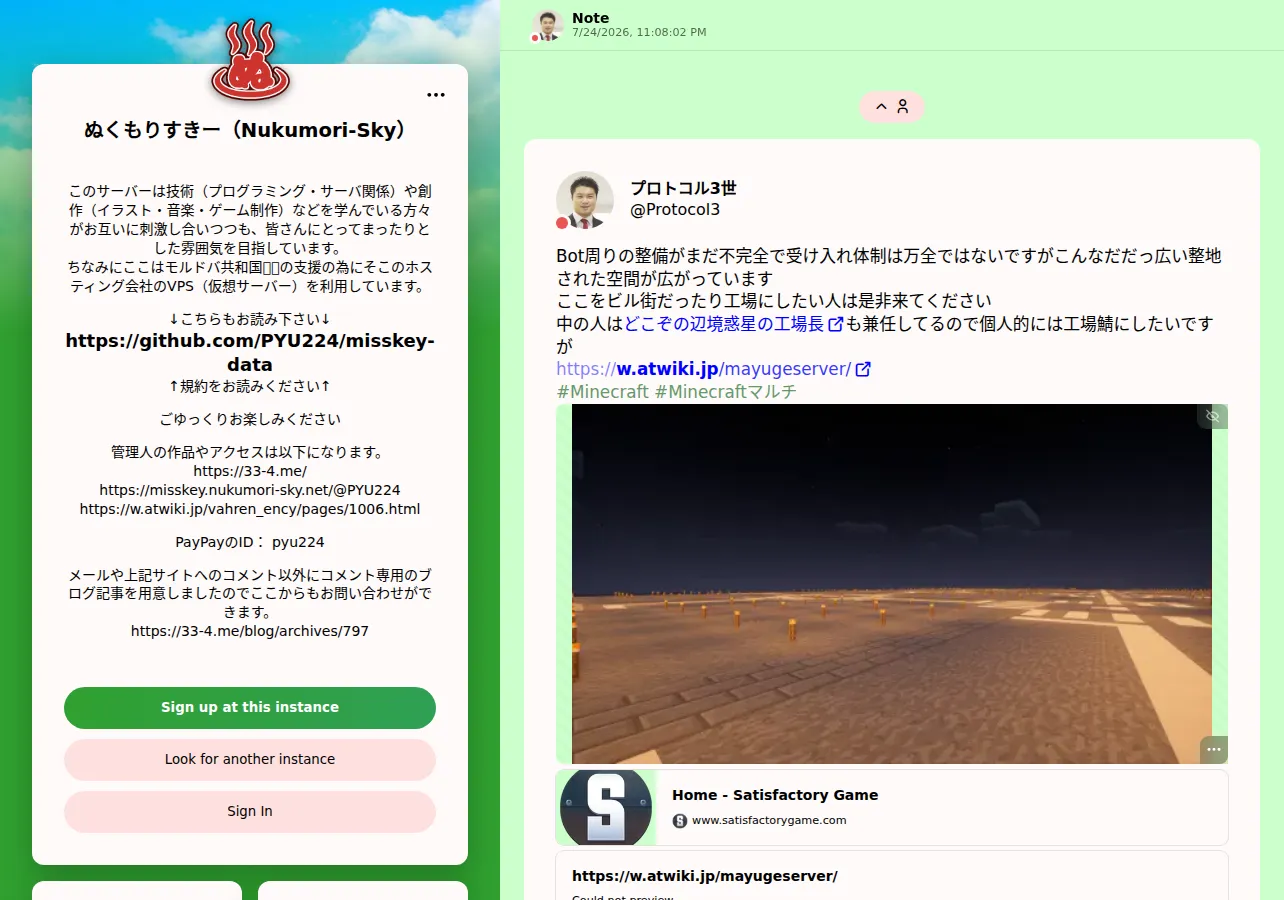Click the Satisfactory Game S logo thumbnail

click(606, 807)
